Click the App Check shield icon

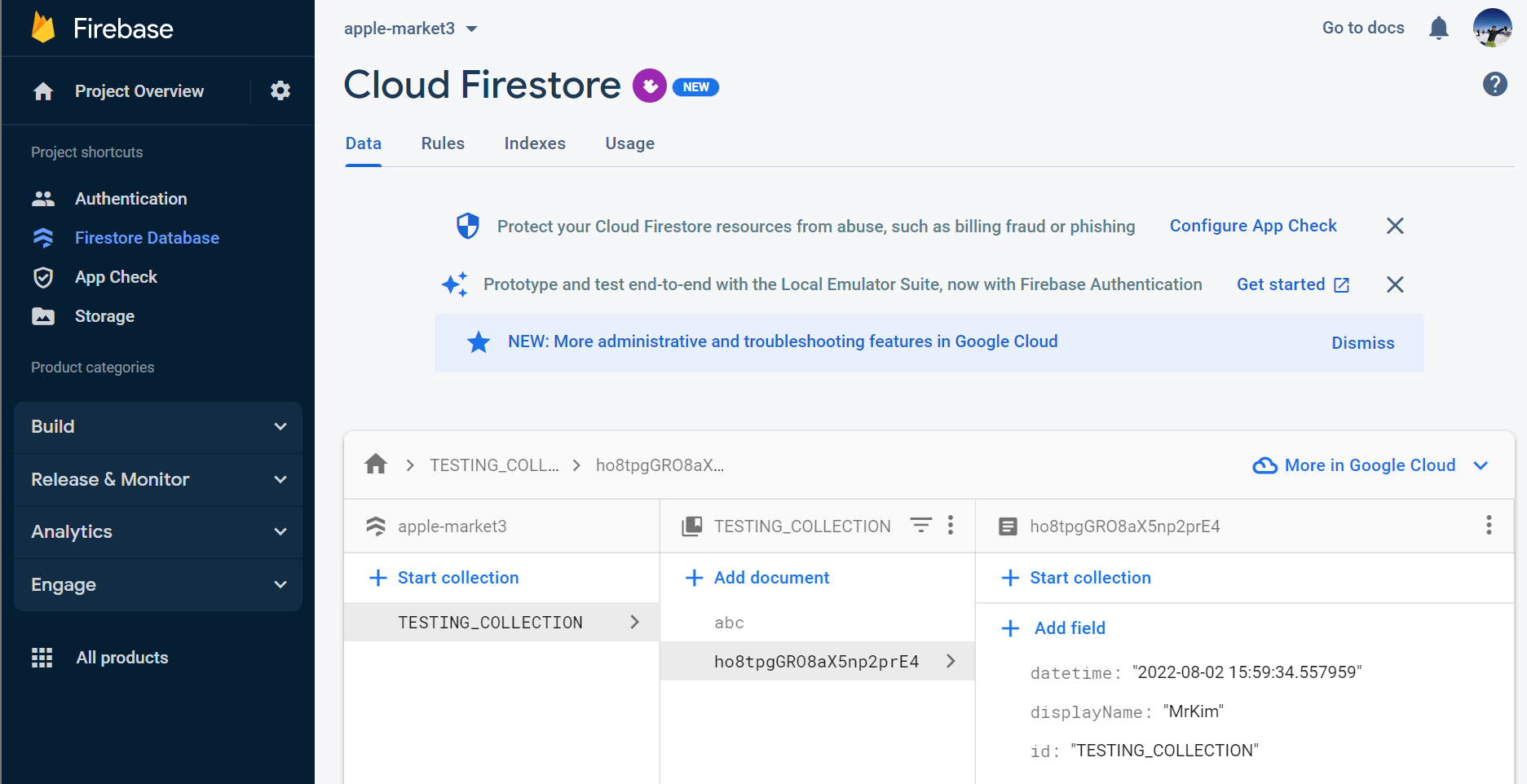[43, 277]
